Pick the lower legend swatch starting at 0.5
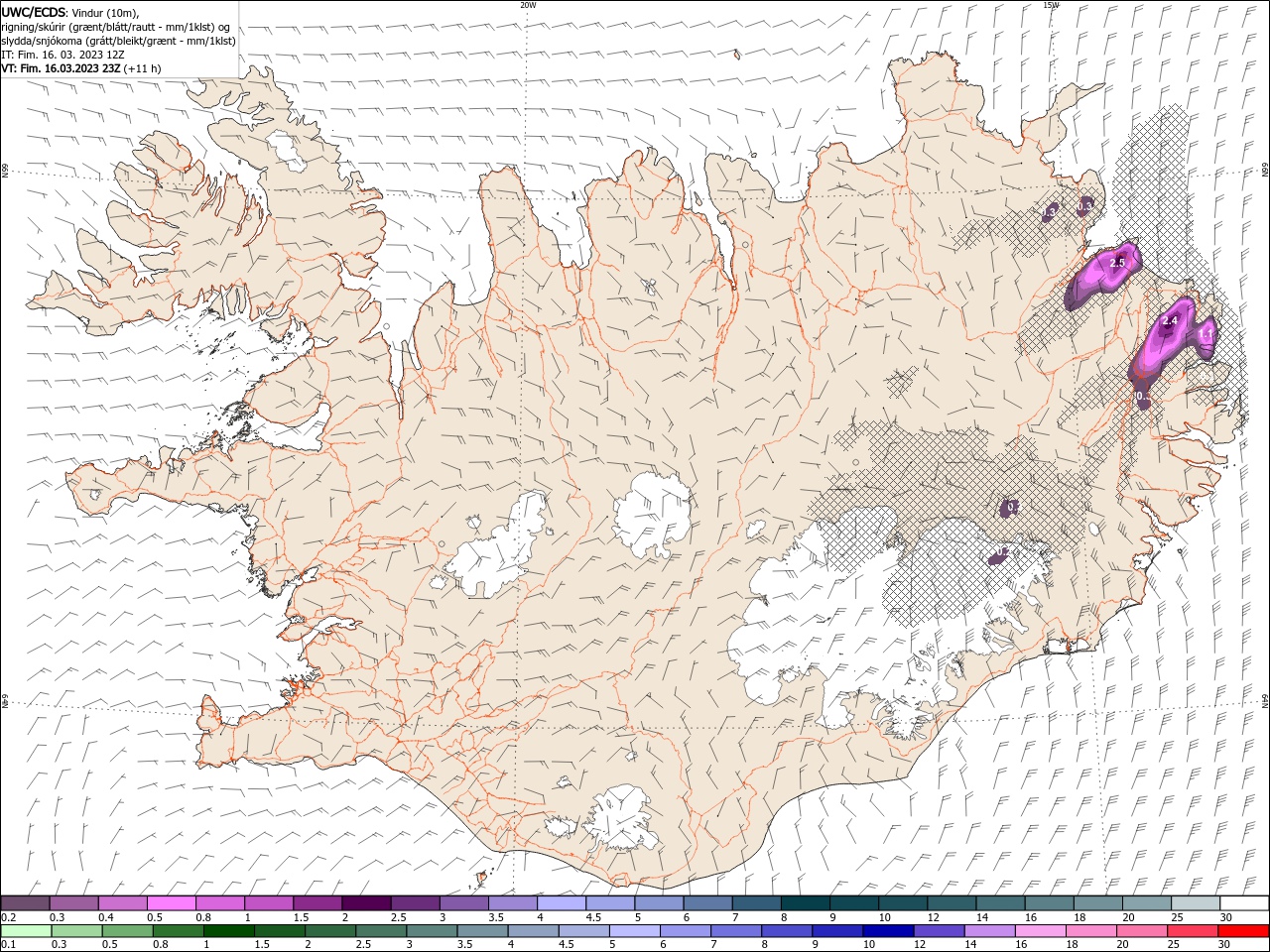1270x952 pixels. pos(127,931)
